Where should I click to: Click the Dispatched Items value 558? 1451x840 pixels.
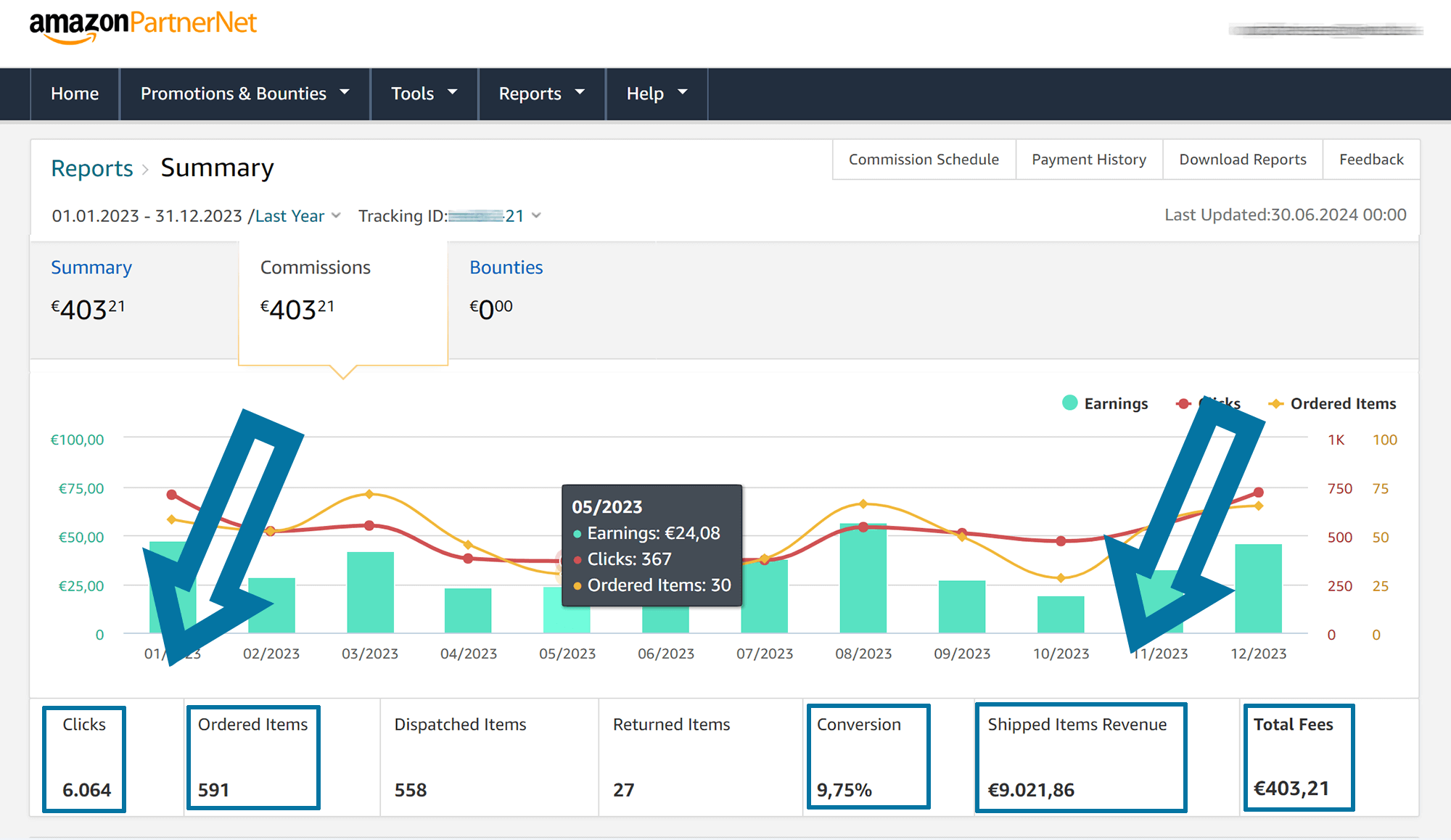click(x=411, y=790)
